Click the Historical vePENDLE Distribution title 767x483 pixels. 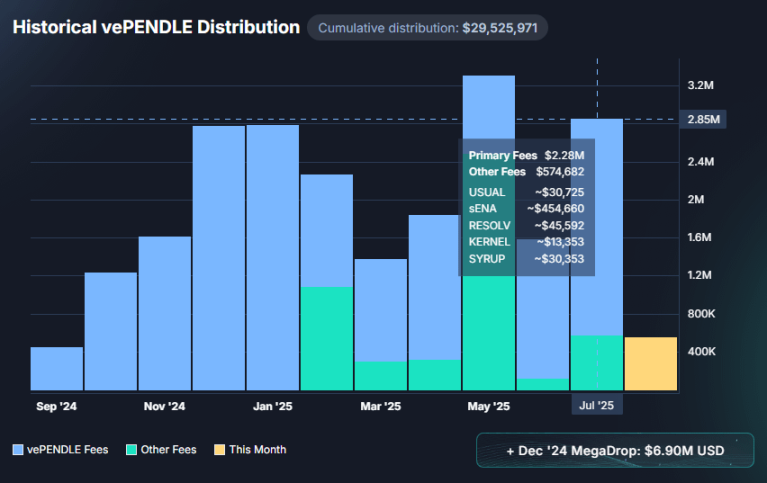(156, 27)
